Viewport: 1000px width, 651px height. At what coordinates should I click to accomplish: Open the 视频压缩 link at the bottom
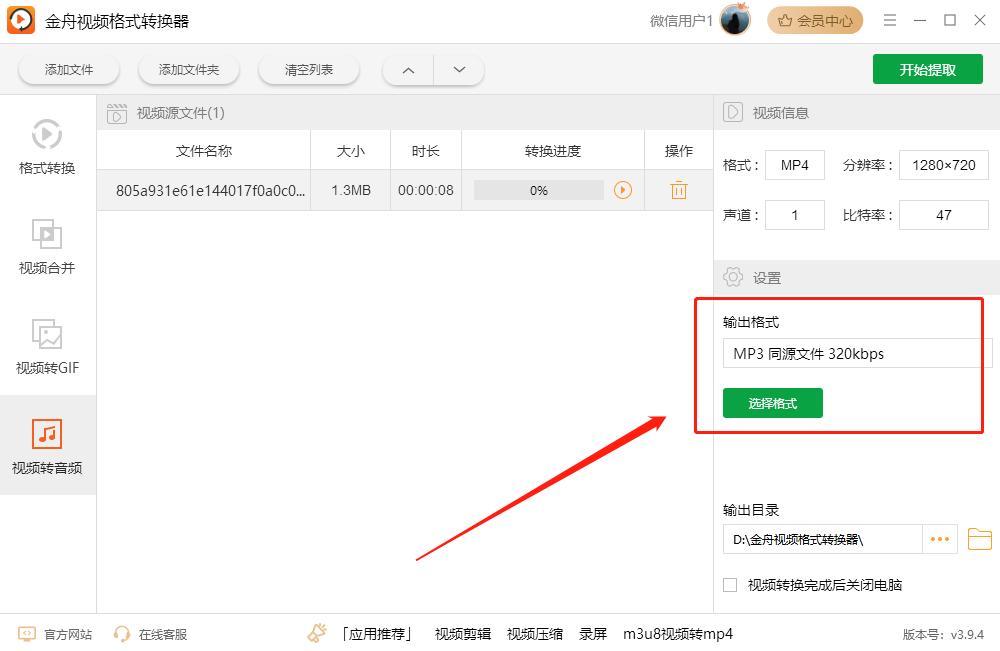533,634
